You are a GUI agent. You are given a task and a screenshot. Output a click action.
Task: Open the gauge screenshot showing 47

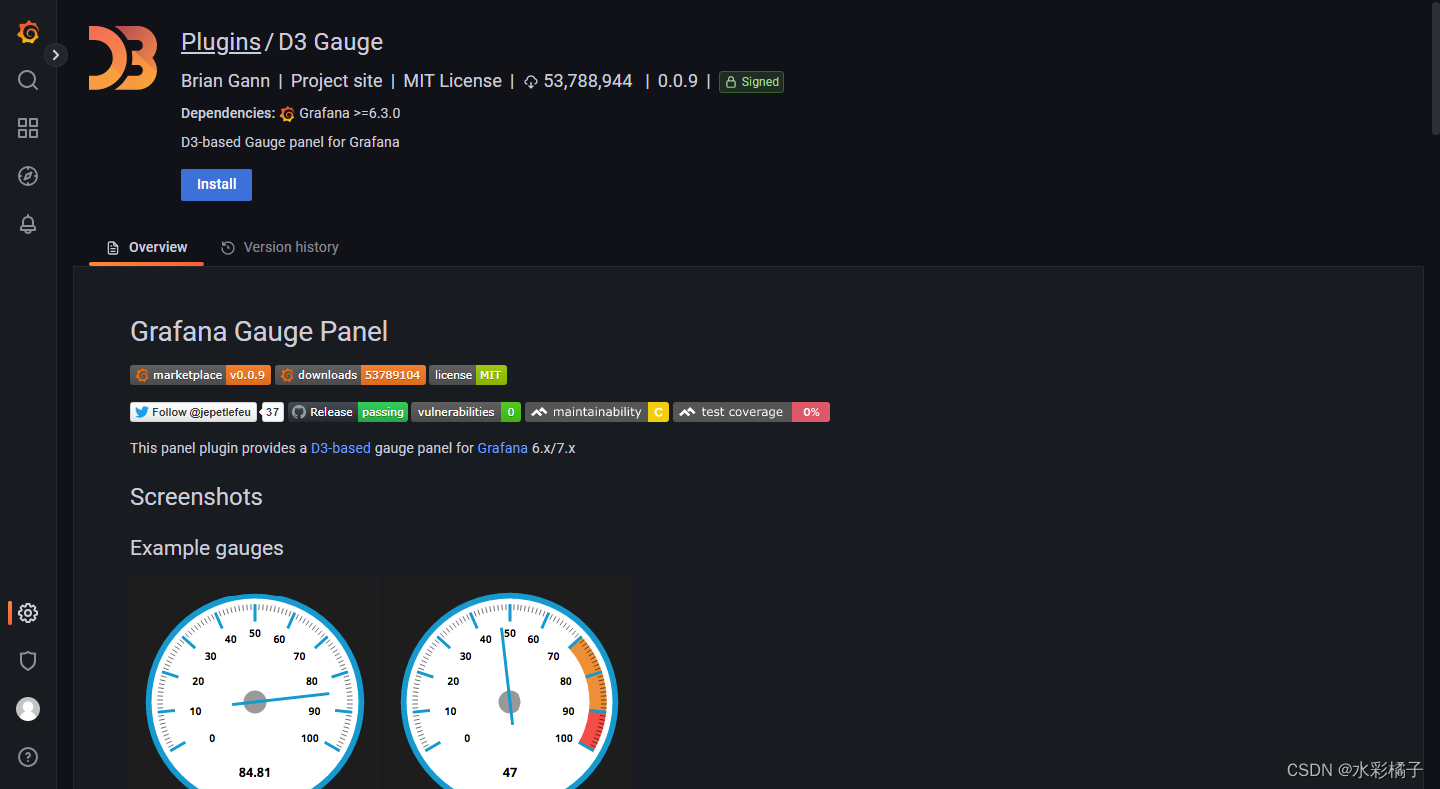pos(509,682)
